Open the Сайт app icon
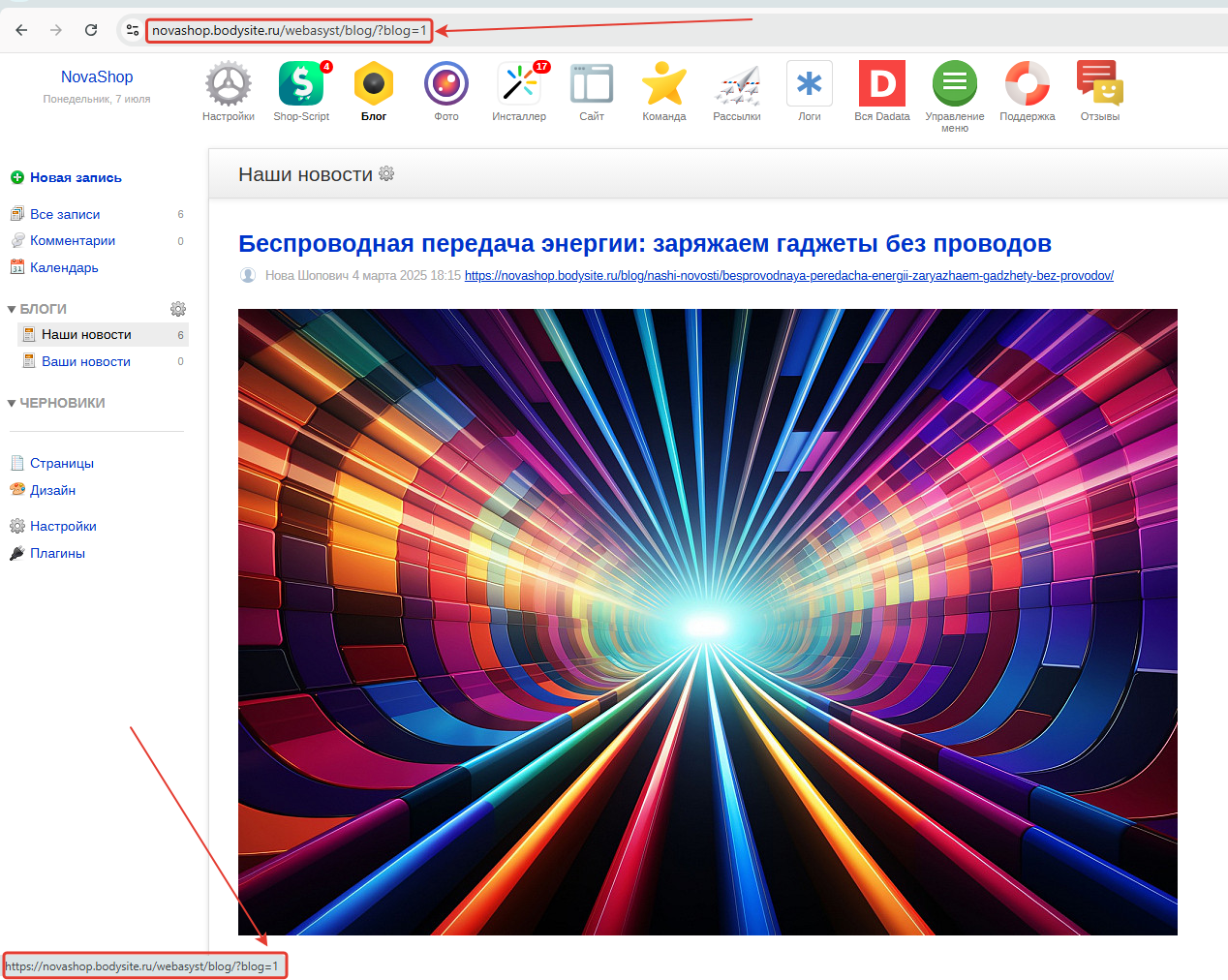Image resolution: width=1228 pixels, height=980 pixels. 592,84
